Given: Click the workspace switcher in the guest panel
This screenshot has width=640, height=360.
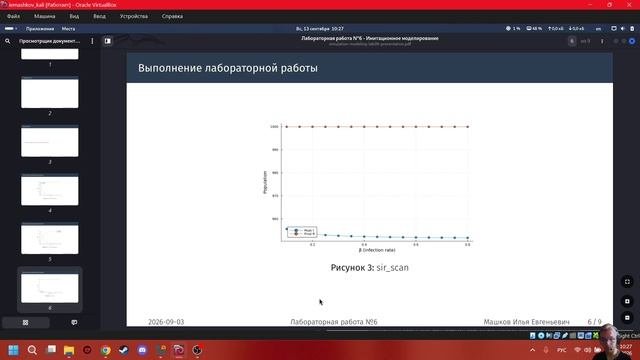Looking at the screenshot, I should [x=10, y=29].
